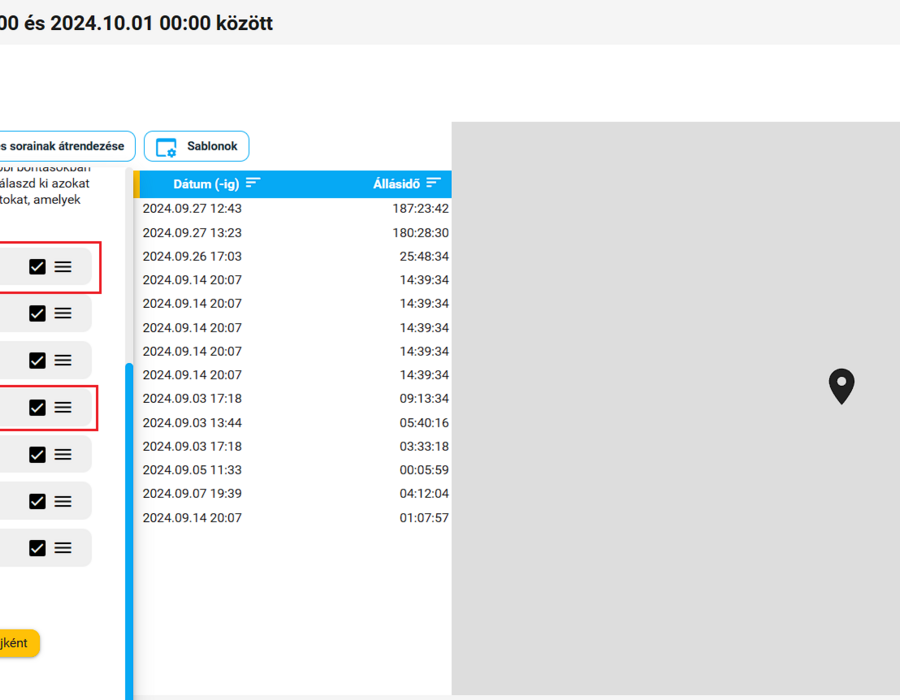The image size is (900, 700).
Task: Click the duration value 04:12:04
Action: pos(424,493)
